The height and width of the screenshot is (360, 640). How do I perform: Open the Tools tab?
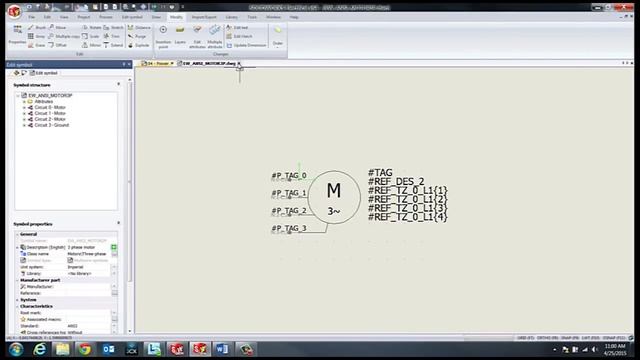click(252, 17)
